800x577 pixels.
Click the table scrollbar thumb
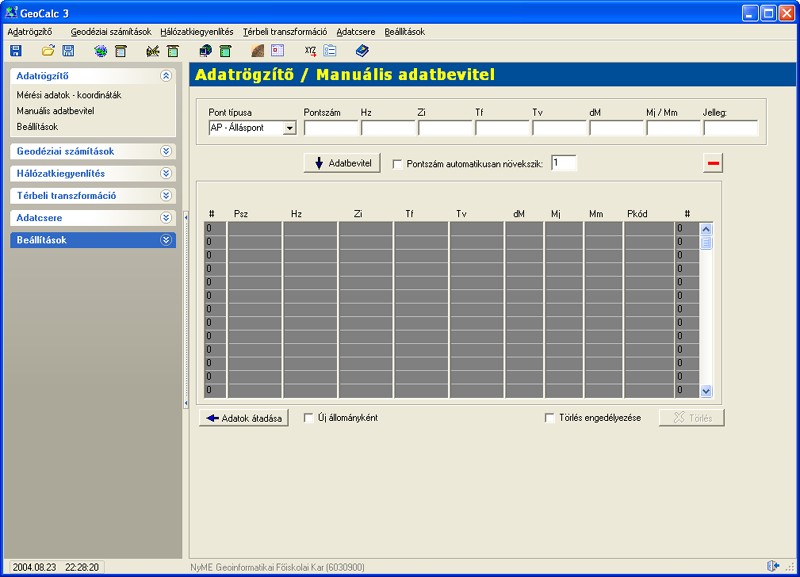coord(706,242)
